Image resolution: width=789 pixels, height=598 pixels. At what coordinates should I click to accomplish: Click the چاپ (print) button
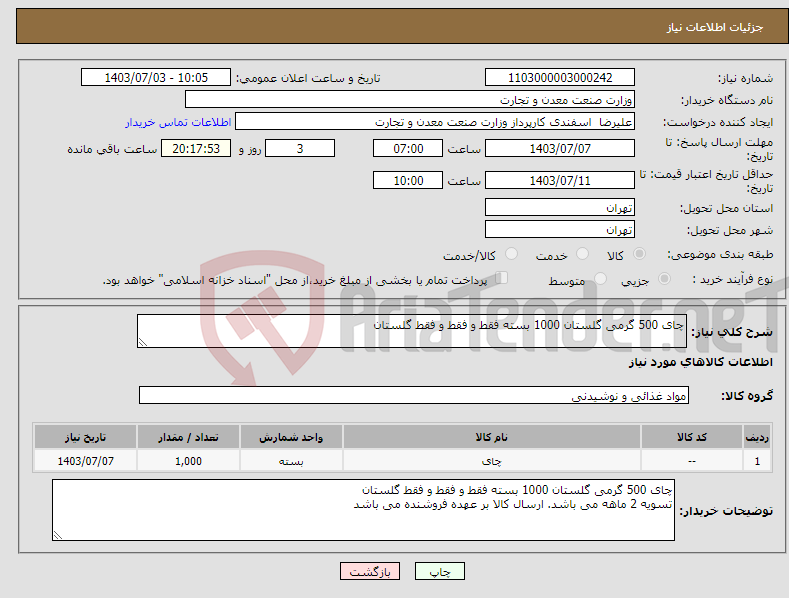pos(439,571)
